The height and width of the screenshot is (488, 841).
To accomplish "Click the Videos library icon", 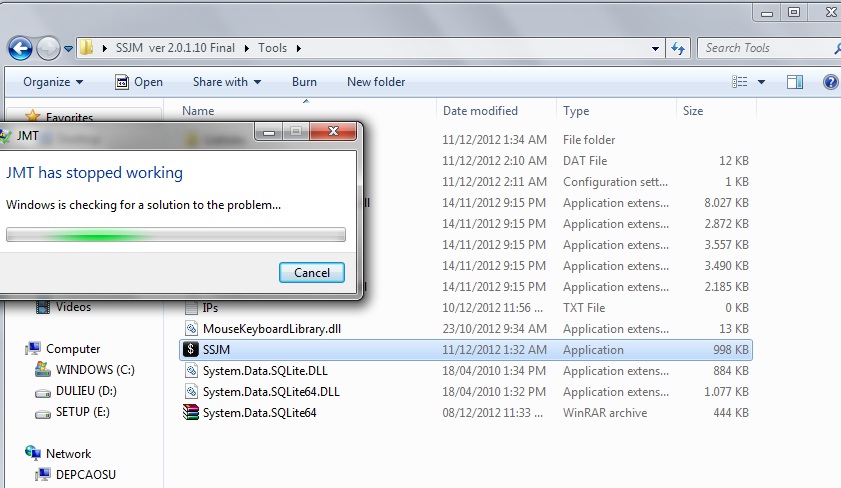I will pos(43,307).
